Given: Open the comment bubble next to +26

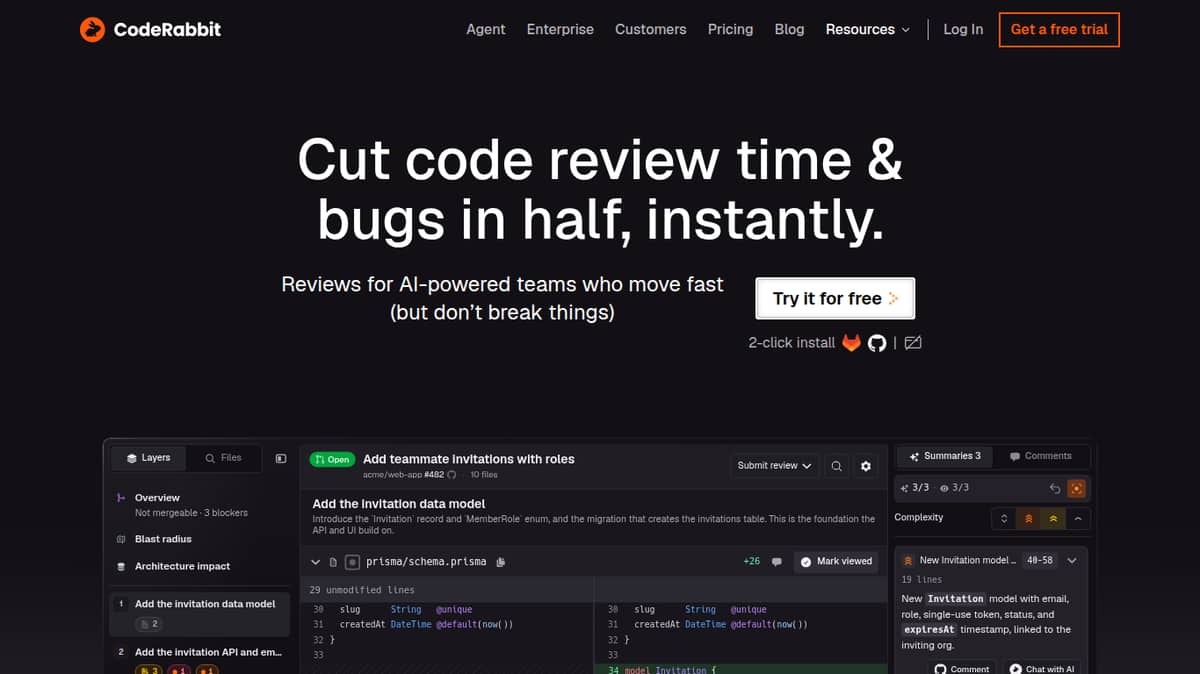Looking at the screenshot, I should coord(777,562).
